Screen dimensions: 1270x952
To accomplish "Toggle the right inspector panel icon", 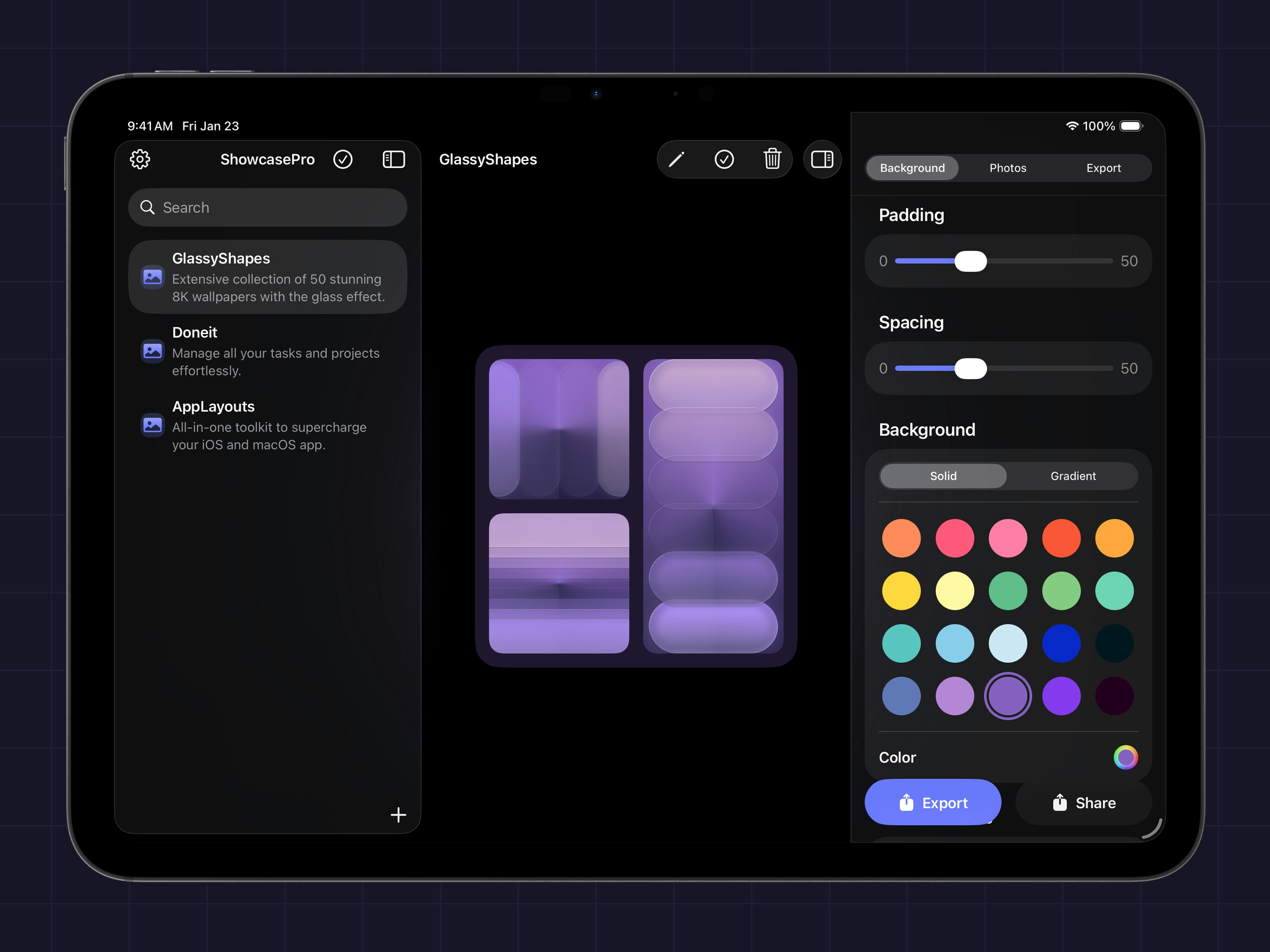I will pos(822,159).
